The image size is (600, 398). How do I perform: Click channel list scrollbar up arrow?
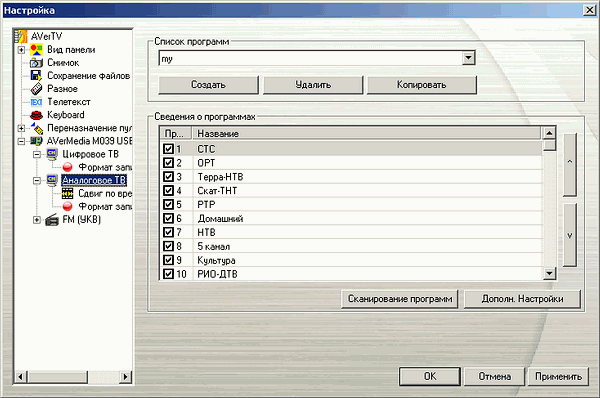click(x=549, y=133)
